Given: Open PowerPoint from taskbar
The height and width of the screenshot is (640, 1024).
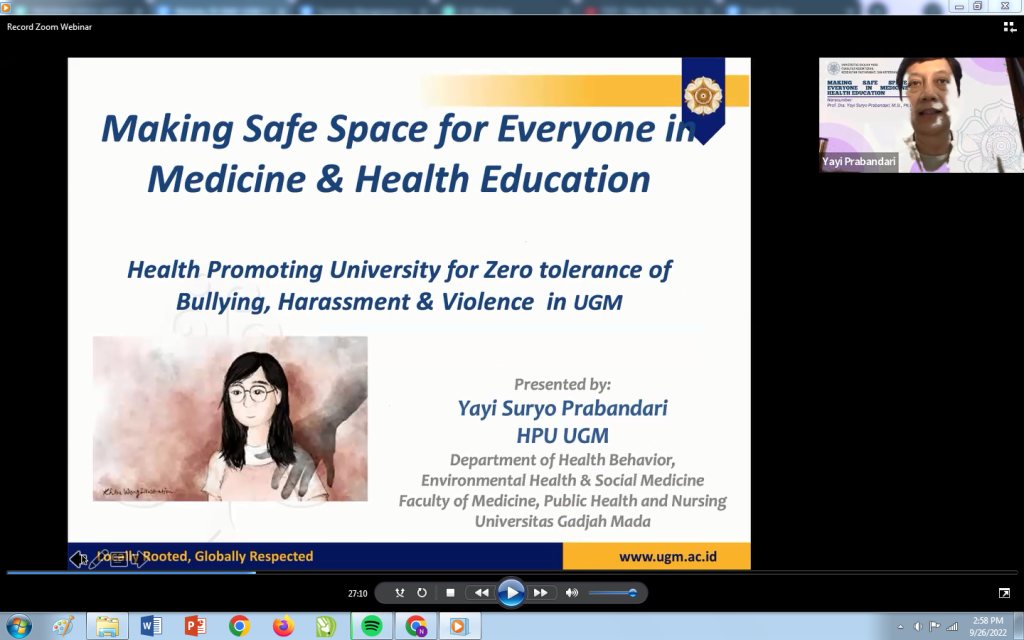Looking at the screenshot, I should [x=195, y=626].
